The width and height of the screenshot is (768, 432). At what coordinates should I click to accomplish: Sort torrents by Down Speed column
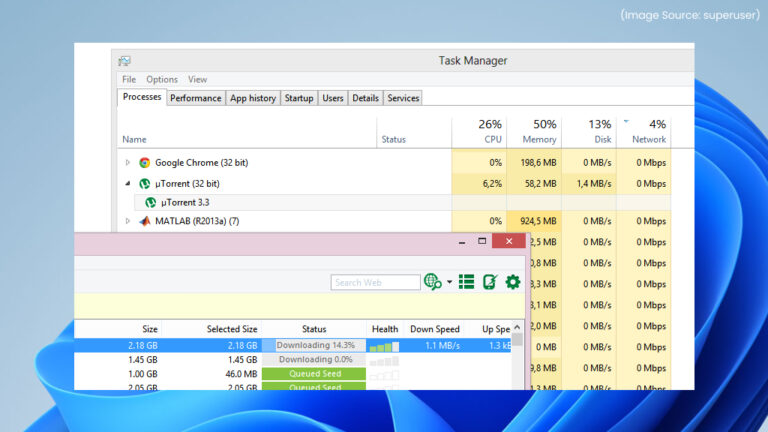point(434,329)
